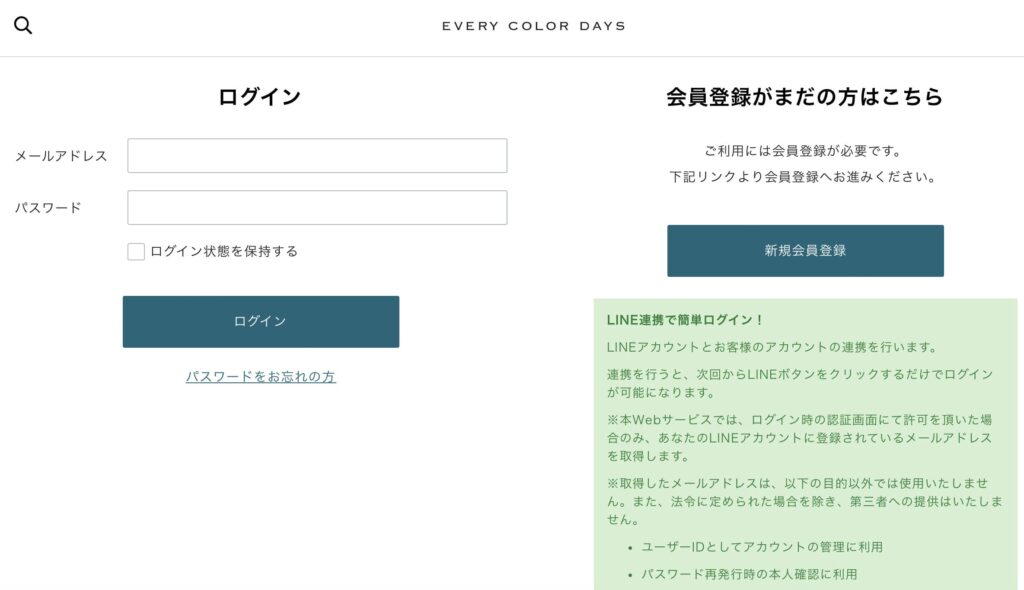Select the ユーザーIDとしてアカウントの管理に利用 bullet
This screenshot has width=1024, height=590.
762,547
